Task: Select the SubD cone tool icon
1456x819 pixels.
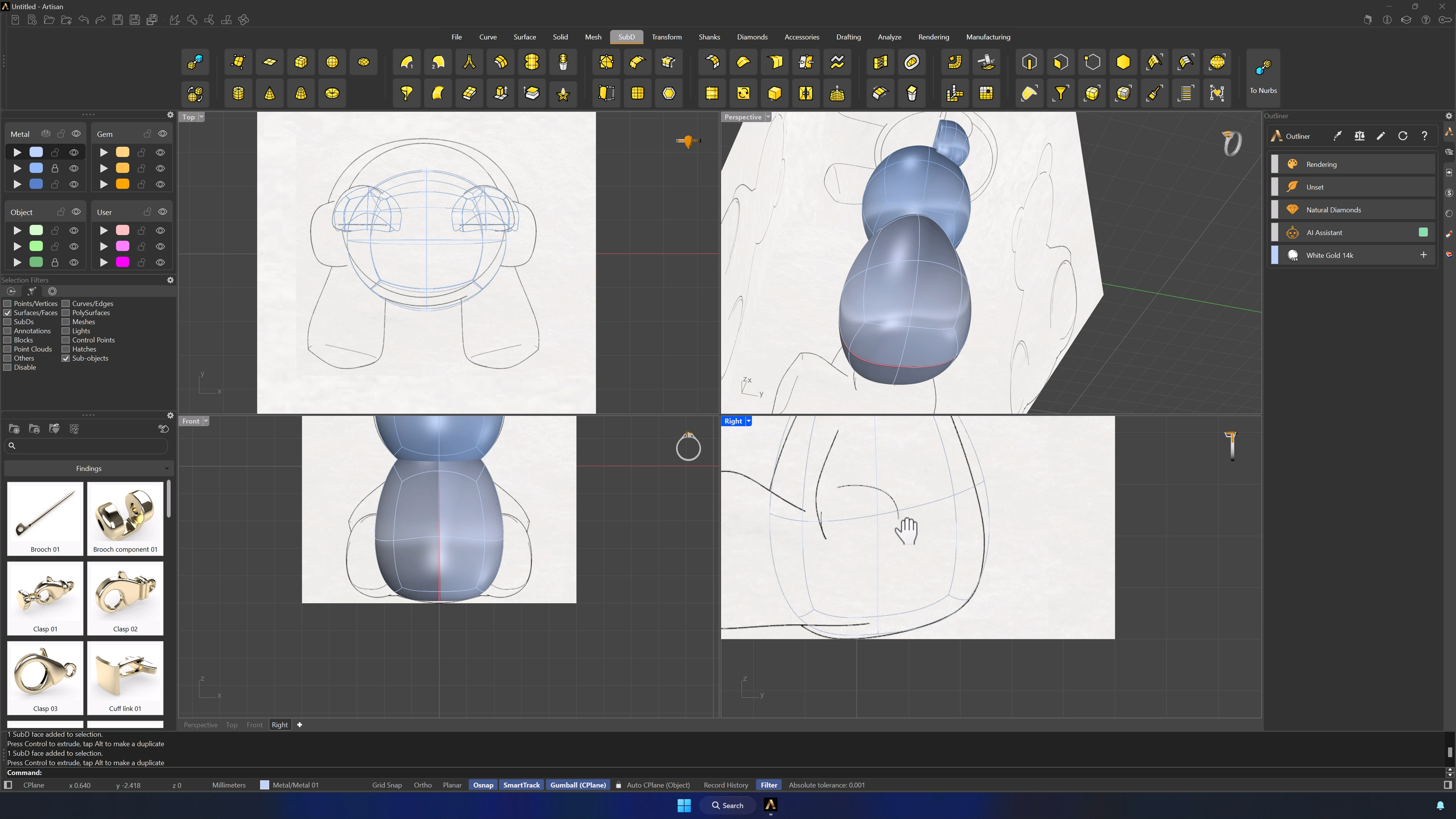Action: [x=270, y=93]
